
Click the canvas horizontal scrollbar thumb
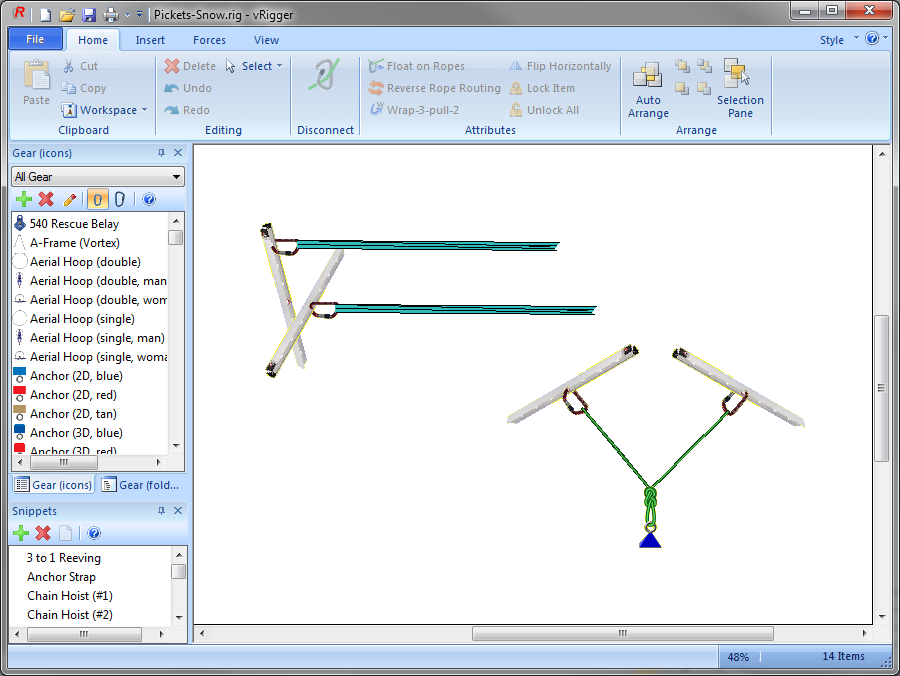[x=622, y=634]
